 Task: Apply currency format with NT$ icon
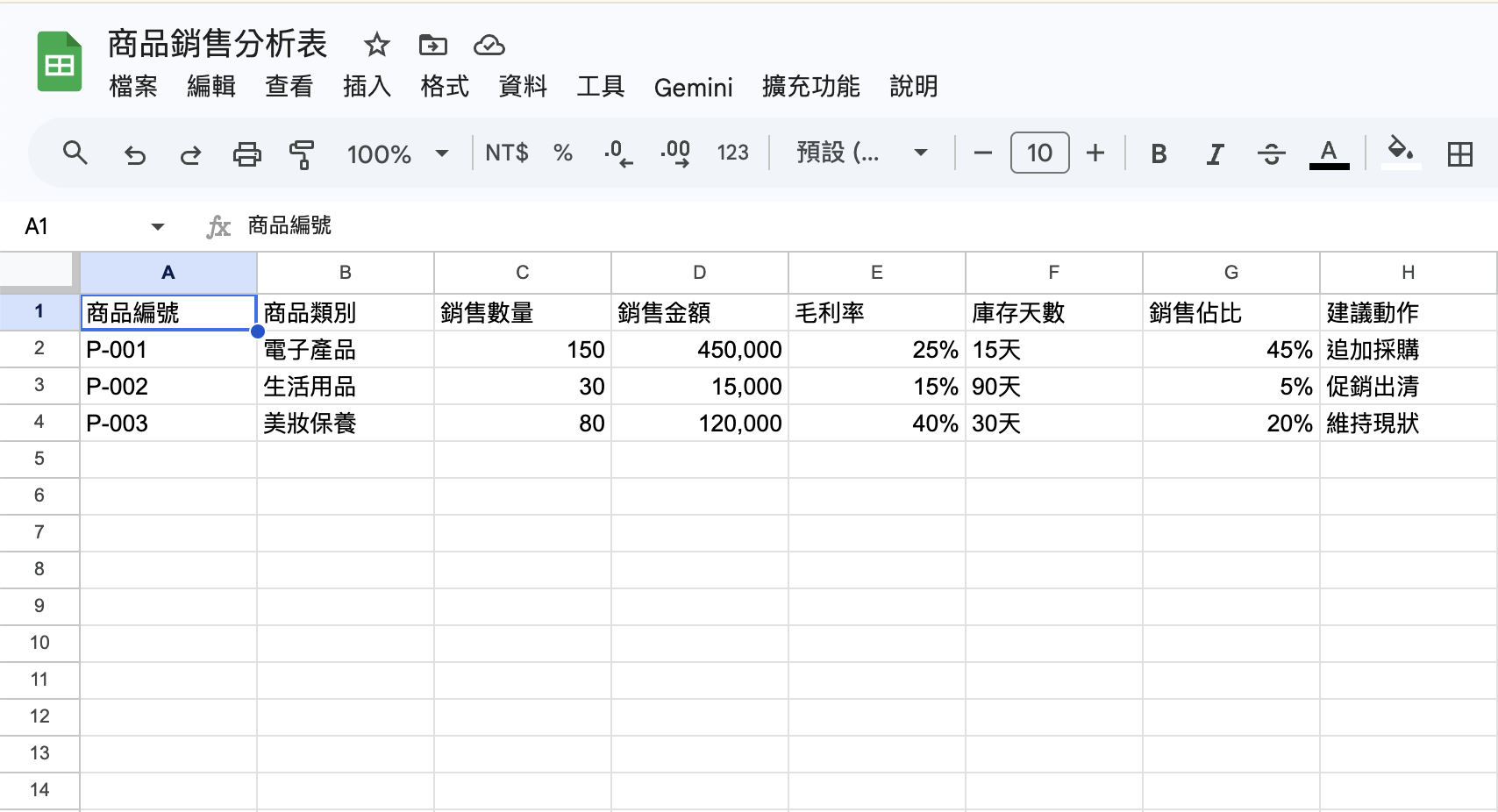505,153
